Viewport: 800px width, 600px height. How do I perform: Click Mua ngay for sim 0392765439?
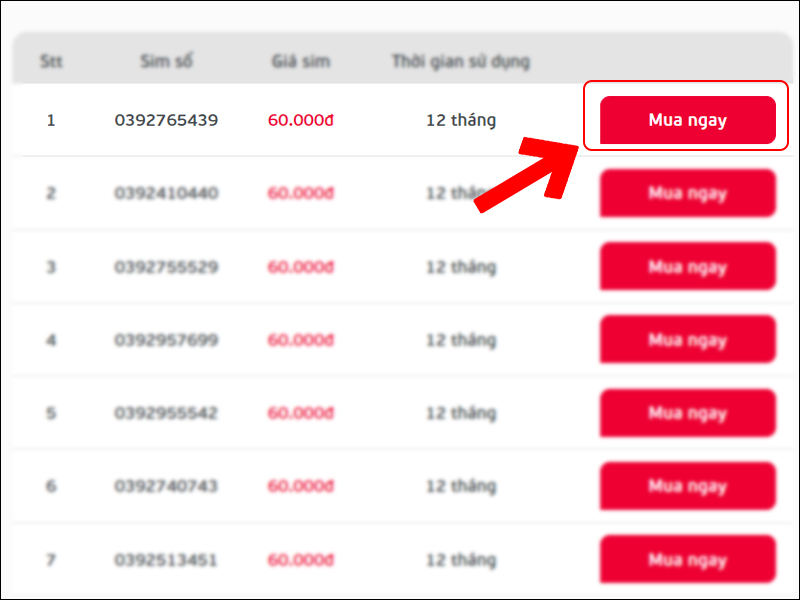[688, 120]
